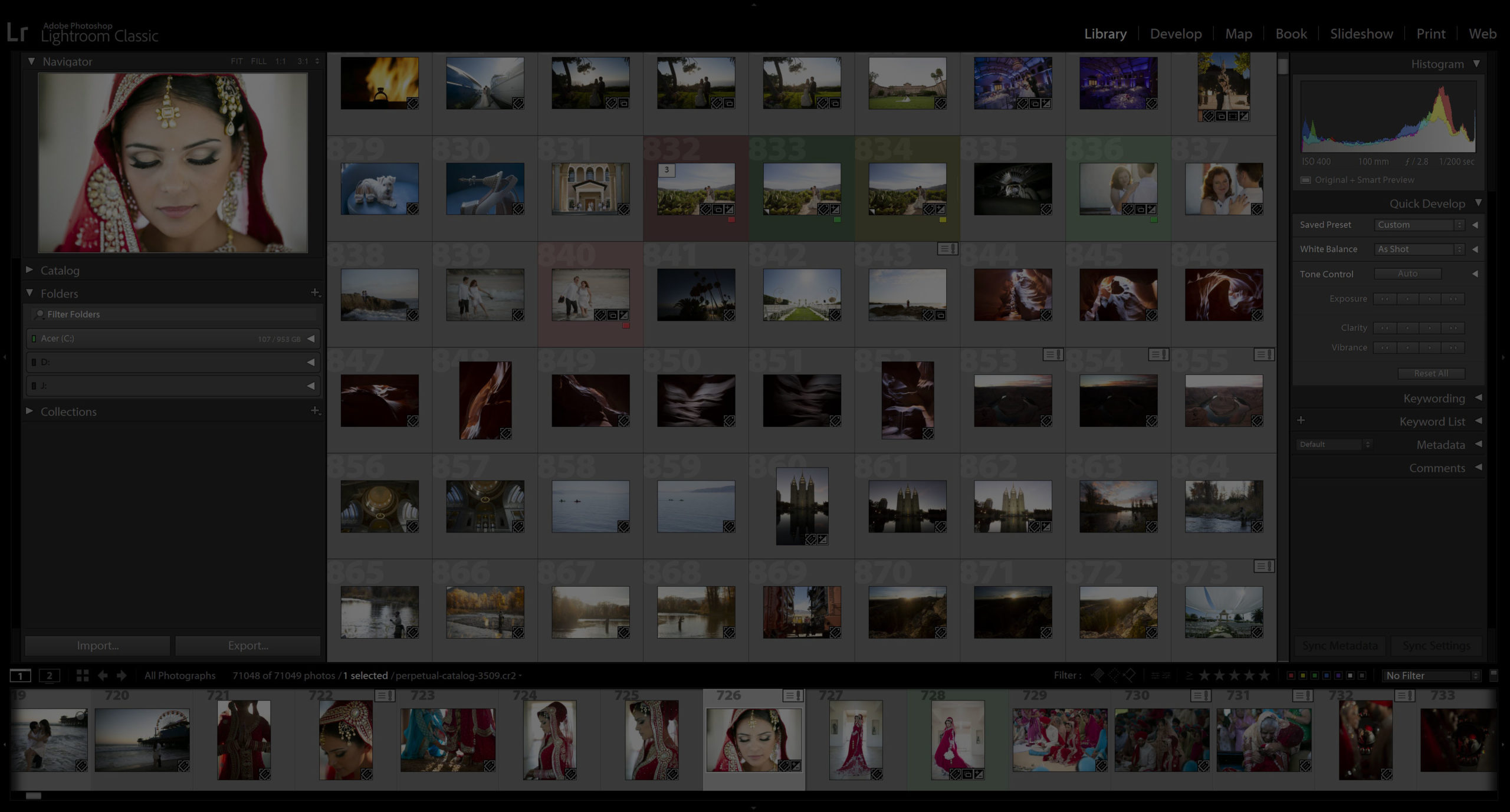This screenshot has height=812, width=1510.
Task: Open the Metadata Default preset dropdown
Action: [1334, 445]
